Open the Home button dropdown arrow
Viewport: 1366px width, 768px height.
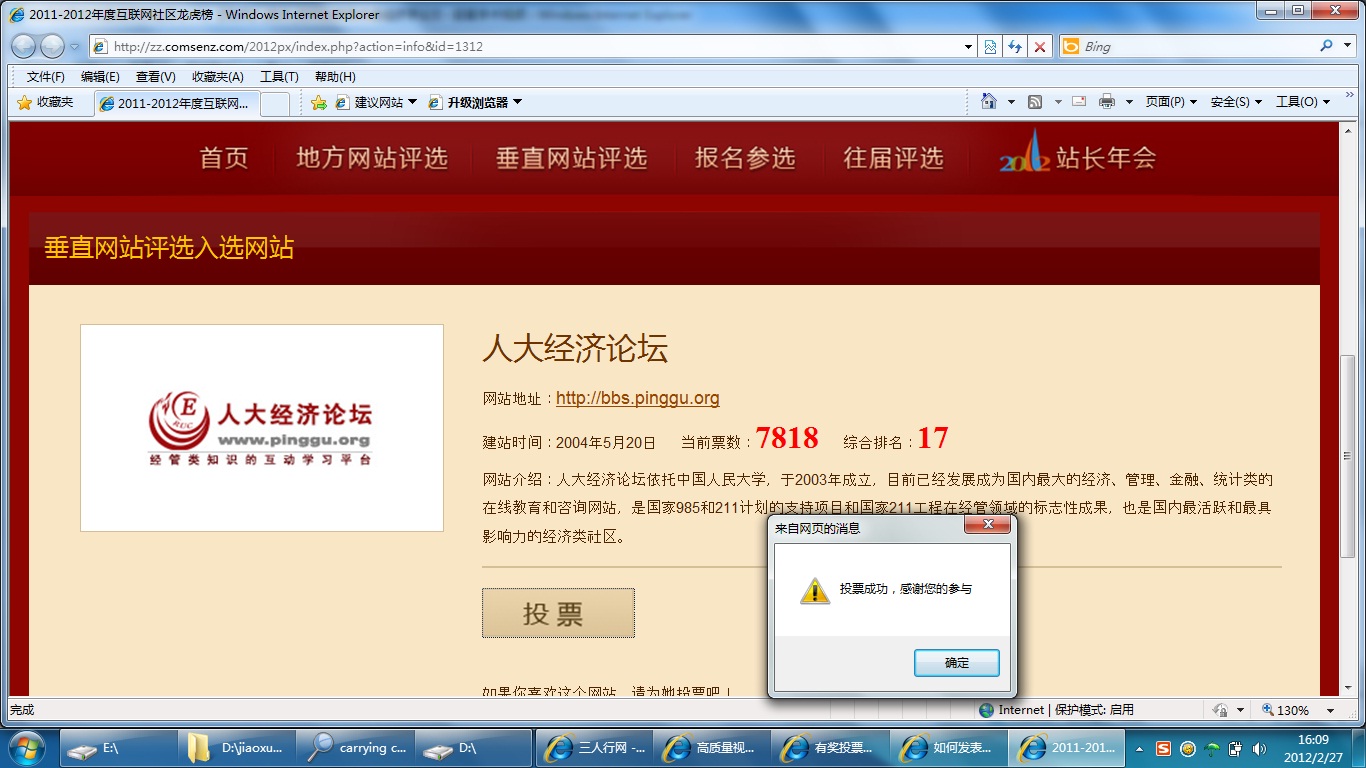[1011, 102]
